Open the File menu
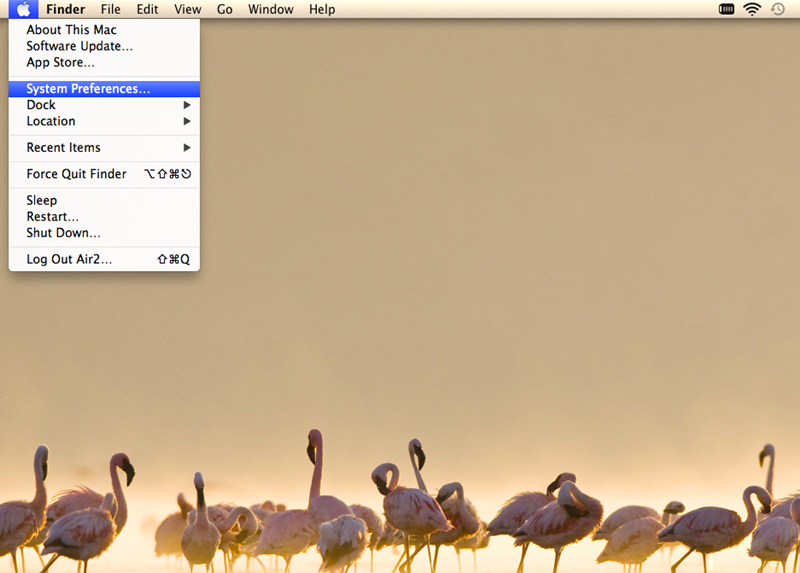 click(x=110, y=9)
